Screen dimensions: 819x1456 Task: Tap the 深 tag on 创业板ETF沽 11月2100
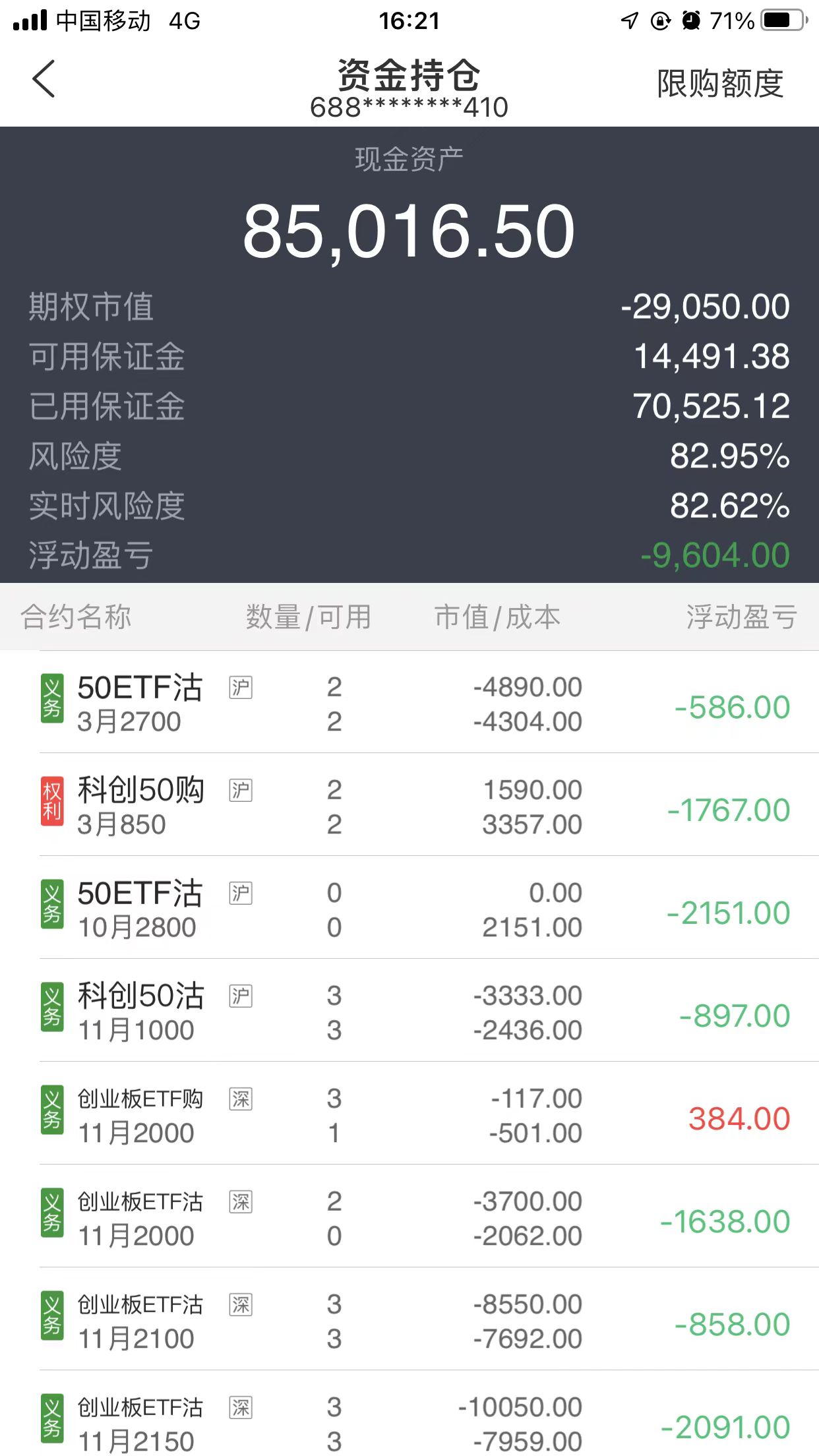(x=241, y=1304)
